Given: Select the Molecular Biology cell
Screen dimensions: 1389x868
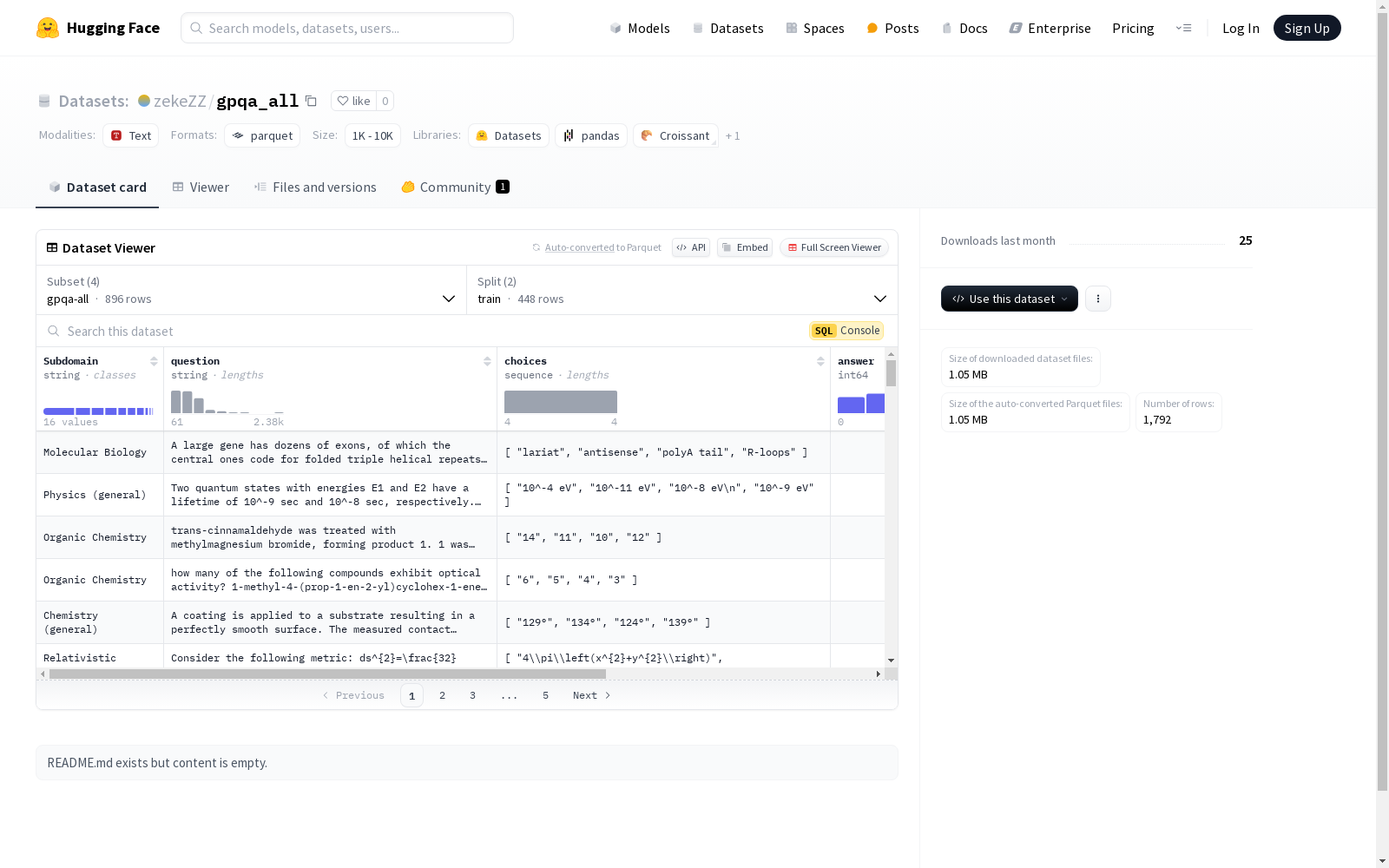Looking at the screenshot, I should pyautogui.click(x=100, y=452).
